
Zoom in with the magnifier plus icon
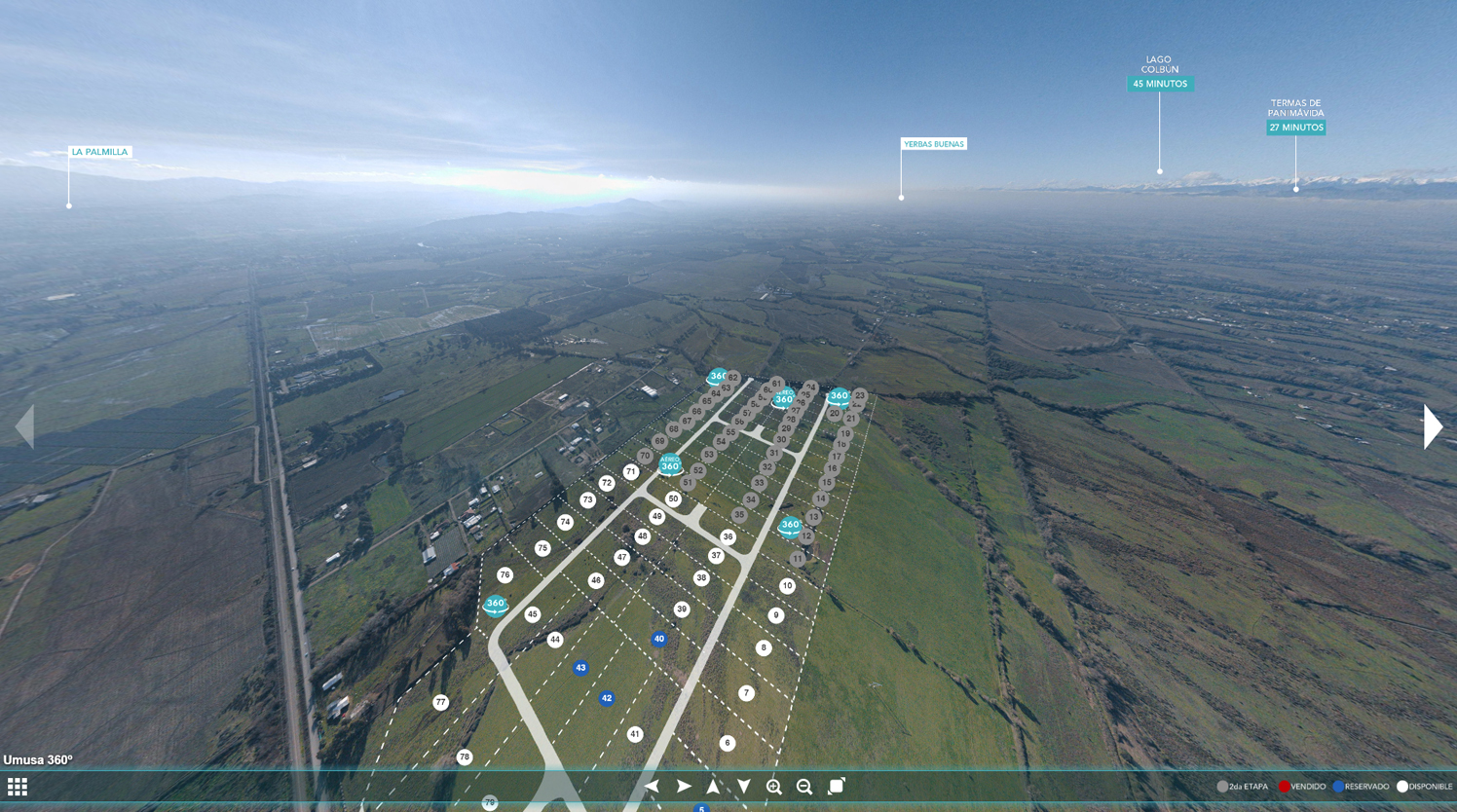tap(774, 787)
